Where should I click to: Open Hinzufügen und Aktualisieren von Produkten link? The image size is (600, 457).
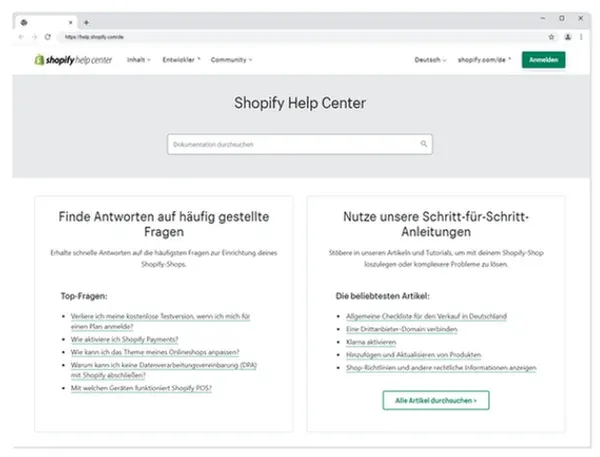[413, 355]
